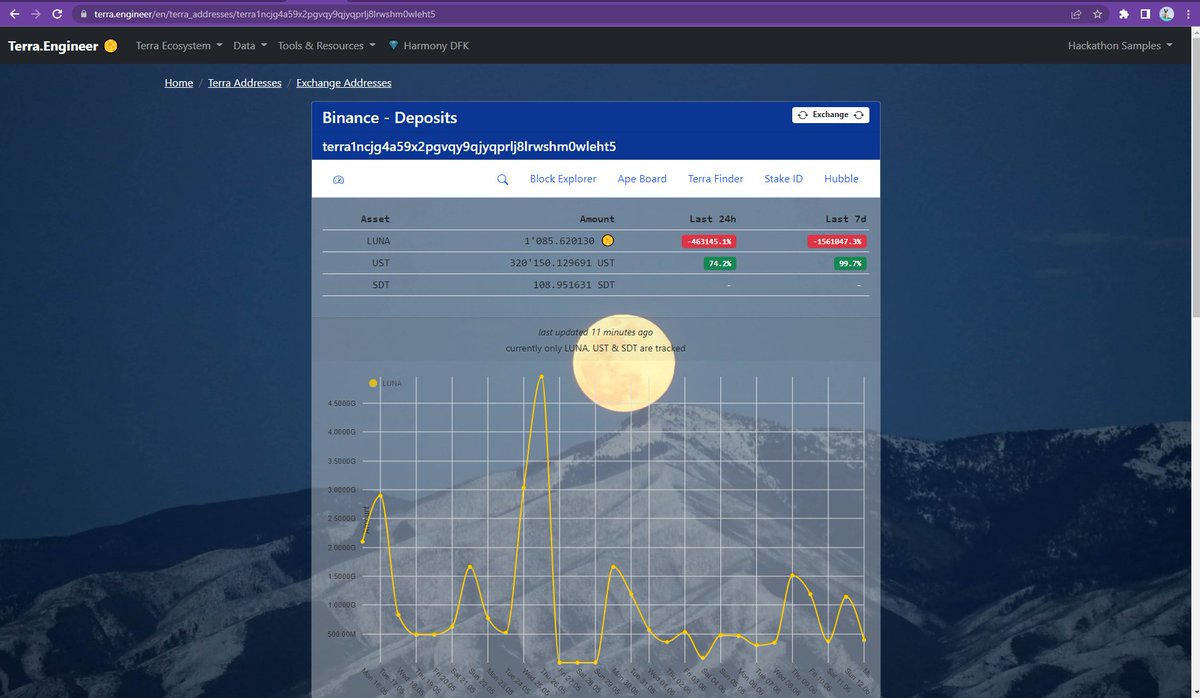Click the padlock site info icon

pos(84,15)
